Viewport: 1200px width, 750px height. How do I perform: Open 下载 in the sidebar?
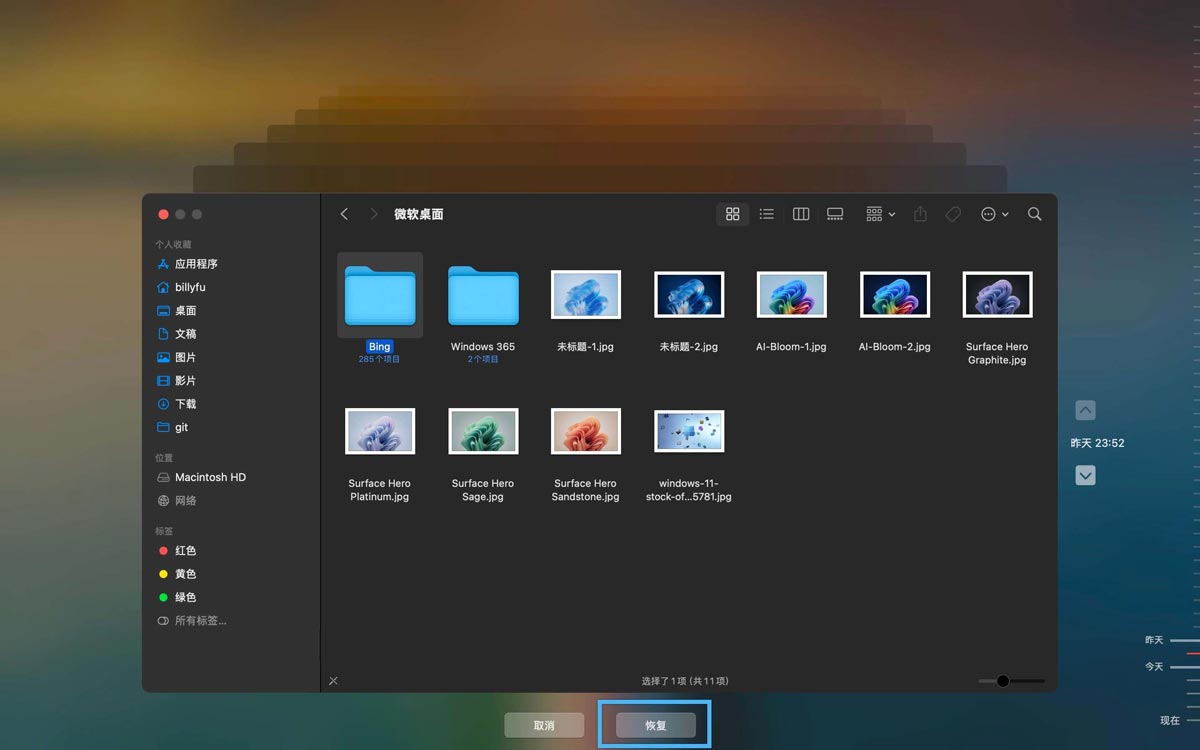pyautogui.click(x=185, y=404)
